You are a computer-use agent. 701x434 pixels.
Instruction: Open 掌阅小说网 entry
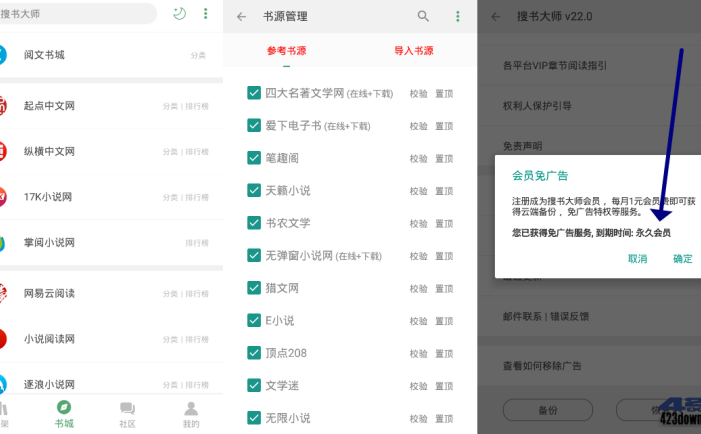[111, 243]
